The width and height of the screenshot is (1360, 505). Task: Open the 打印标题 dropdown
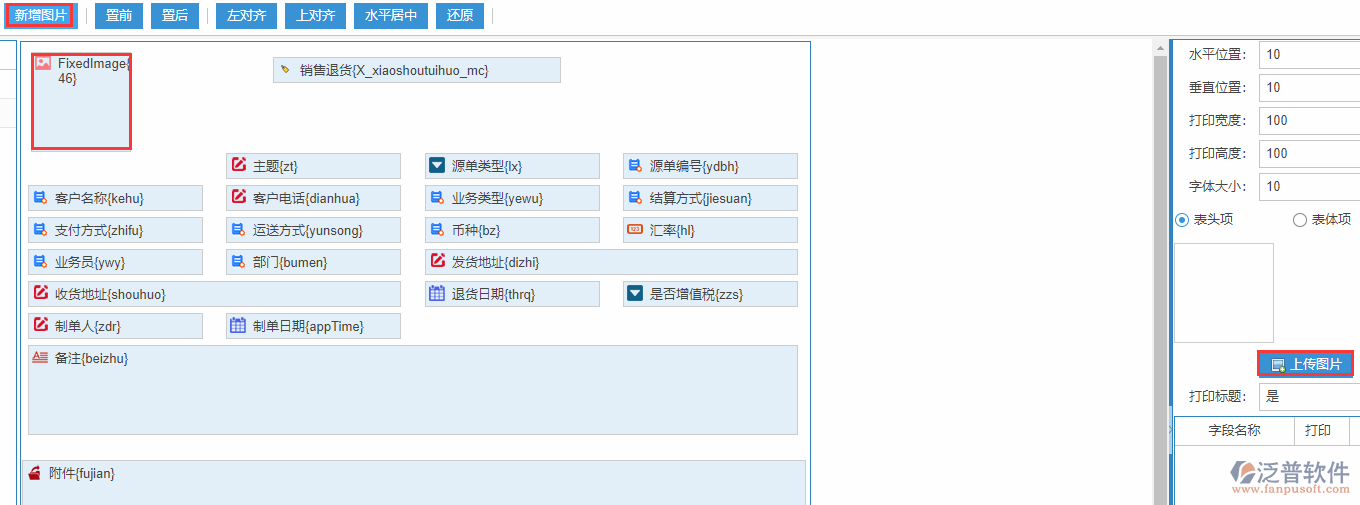(x=1310, y=396)
